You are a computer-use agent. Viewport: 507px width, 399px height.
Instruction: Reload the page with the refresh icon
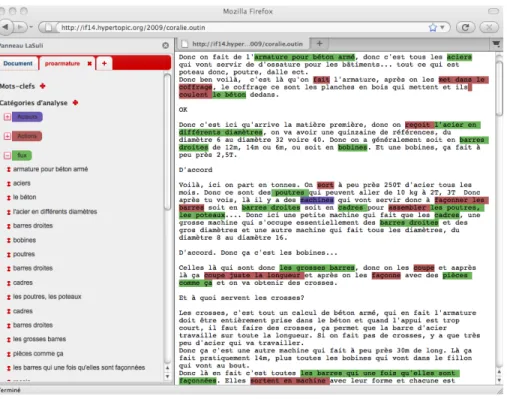pyautogui.click(x=465, y=27)
